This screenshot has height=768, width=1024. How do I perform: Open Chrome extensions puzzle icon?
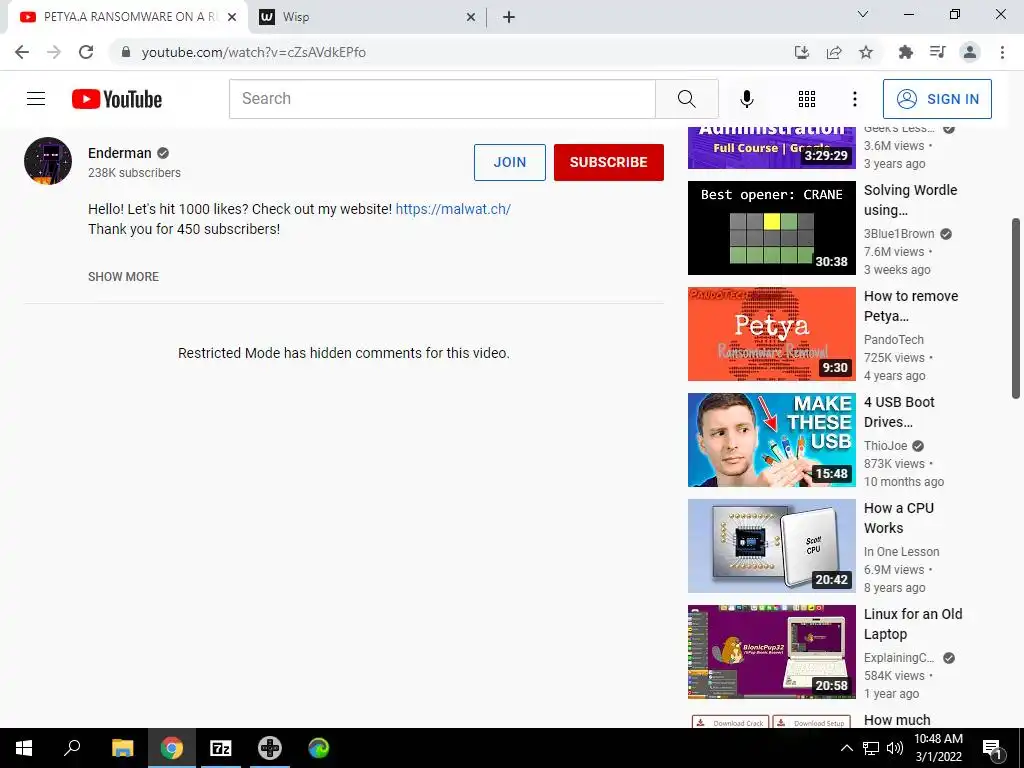coord(905,52)
